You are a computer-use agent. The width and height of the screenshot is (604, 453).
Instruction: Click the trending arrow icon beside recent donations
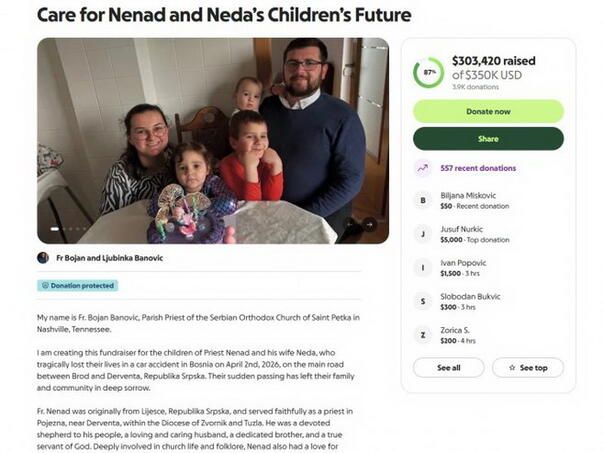(x=421, y=168)
